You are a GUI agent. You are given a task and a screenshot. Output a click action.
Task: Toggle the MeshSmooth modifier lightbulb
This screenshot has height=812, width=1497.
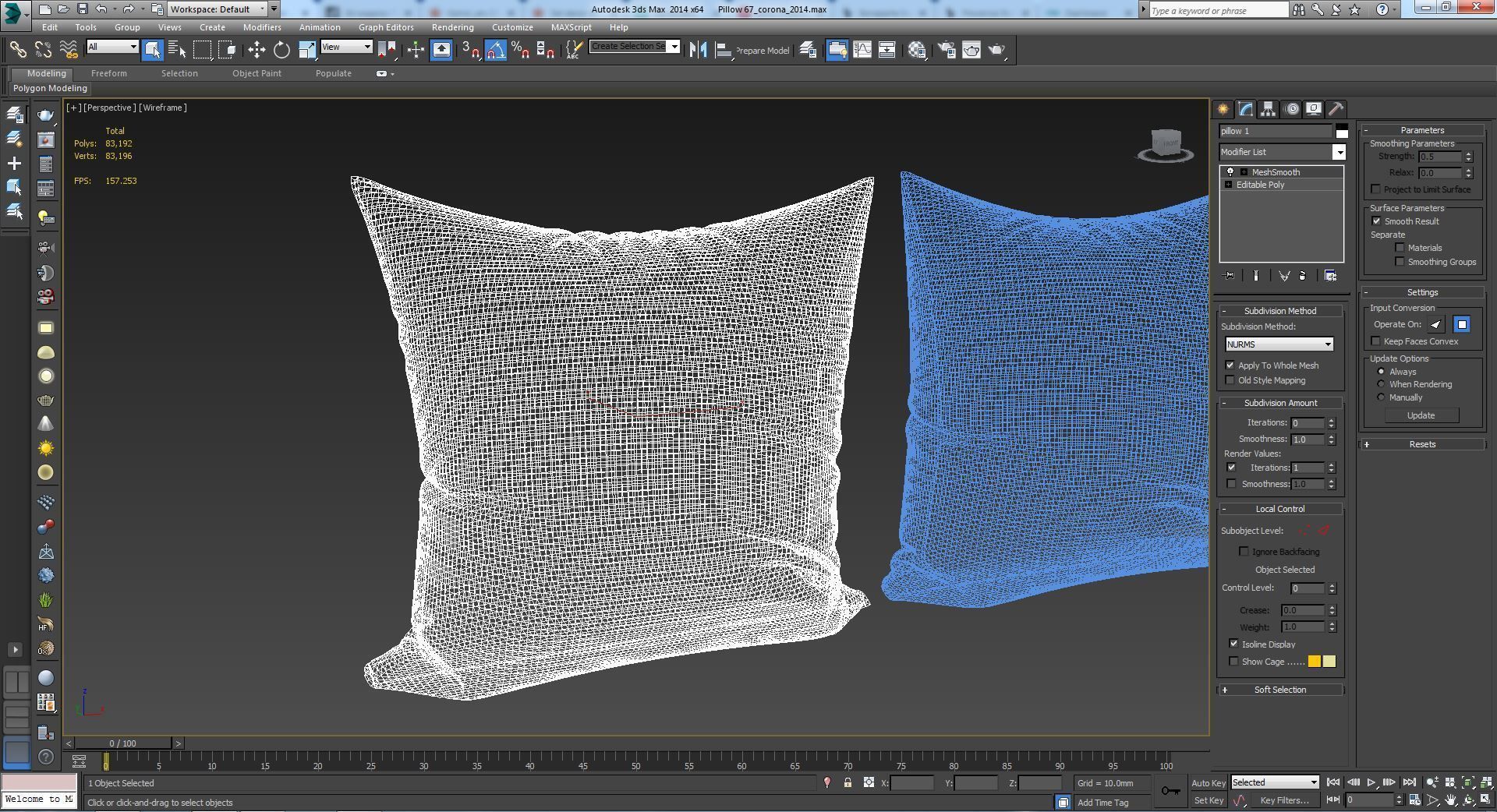point(1230,172)
